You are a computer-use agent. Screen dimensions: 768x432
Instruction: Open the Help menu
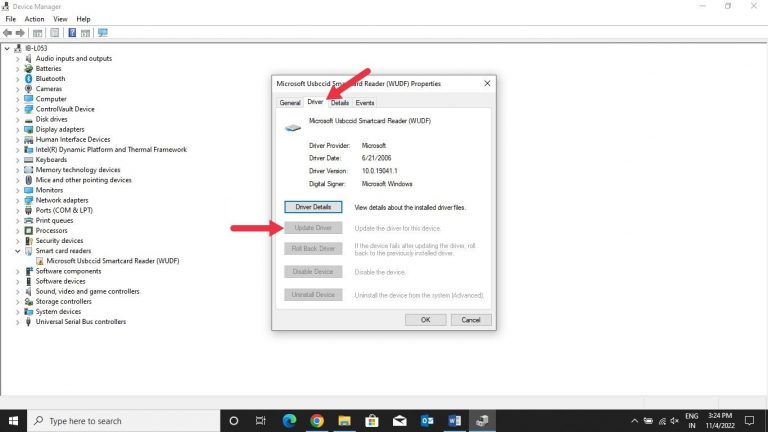pyautogui.click(x=83, y=19)
